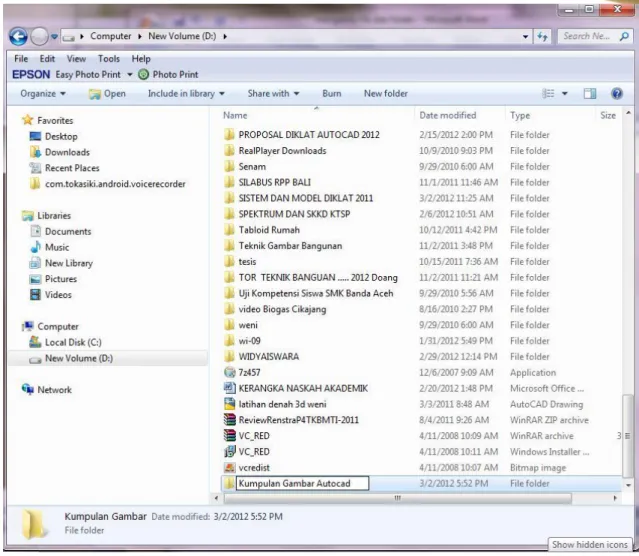Click the Photo Print button
The width and height of the screenshot is (639, 556).
[x=168, y=75]
